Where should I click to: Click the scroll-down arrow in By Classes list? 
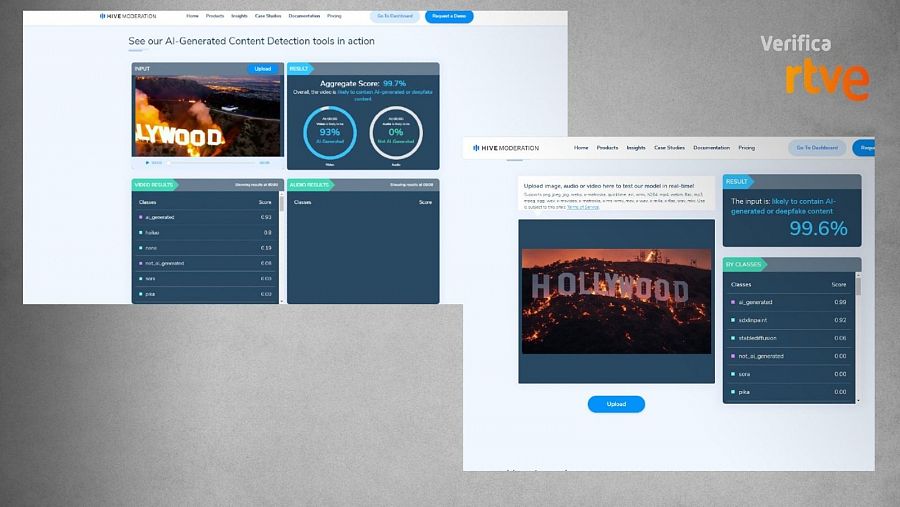pos(858,399)
